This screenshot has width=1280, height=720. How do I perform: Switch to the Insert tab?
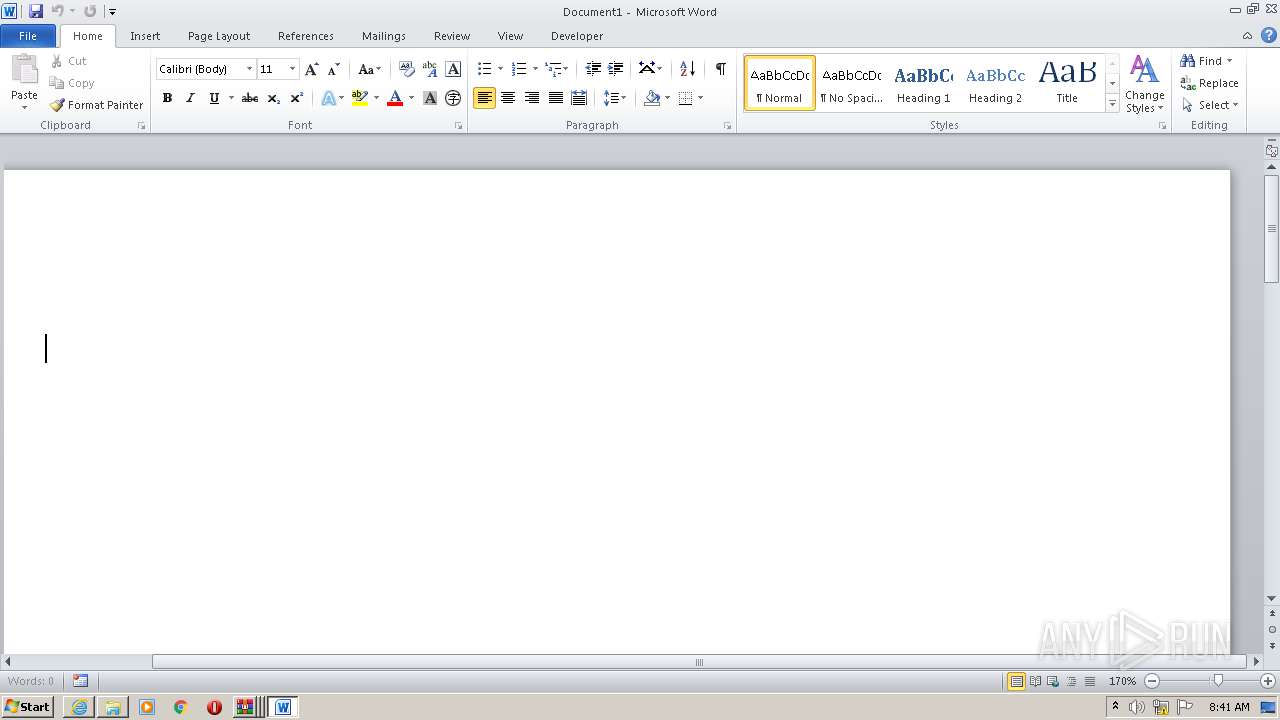click(x=145, y=36)
